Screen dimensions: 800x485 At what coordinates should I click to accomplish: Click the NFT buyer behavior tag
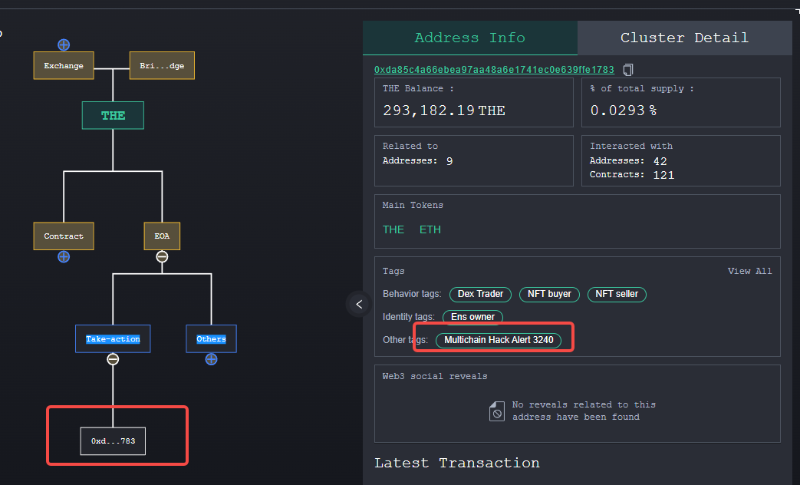[x=549, y=294]
